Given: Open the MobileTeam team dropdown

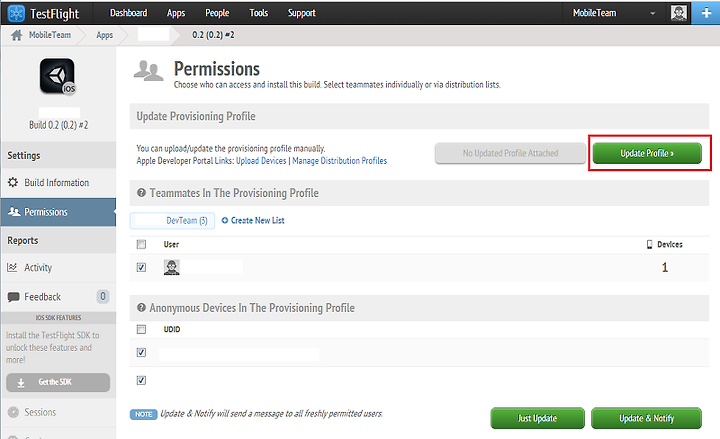Looking at the screenshot, I should click(x=614, y=13).
